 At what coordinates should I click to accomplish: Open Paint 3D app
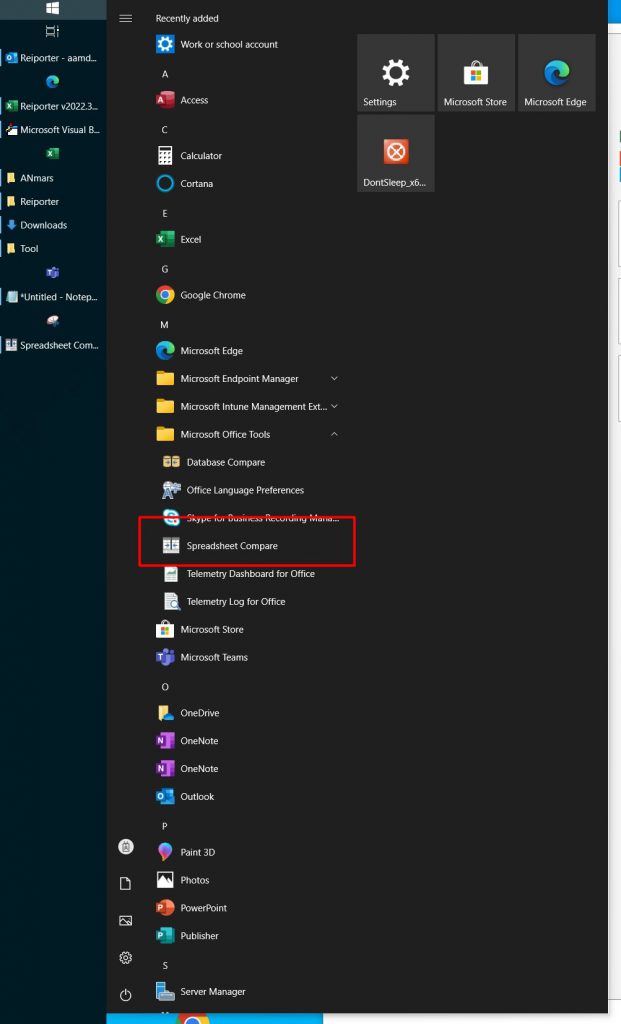coord(196,852)
